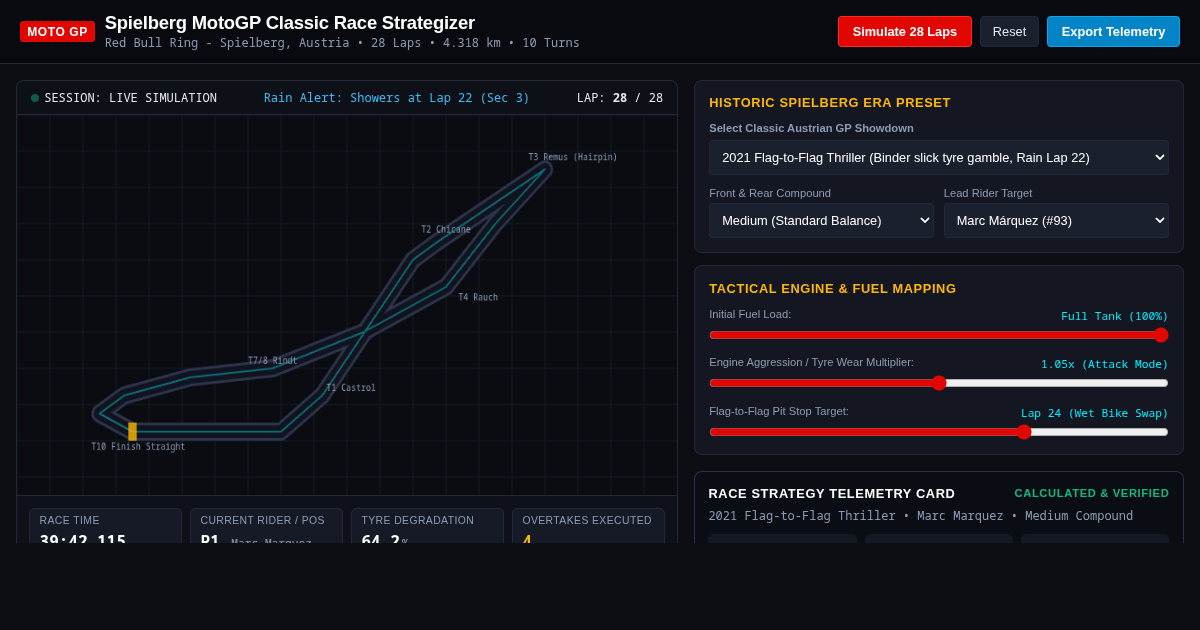Click 'Historic Spielberg Era Preset' heading
1200x630 pixels.
click(x=830, y=102)
